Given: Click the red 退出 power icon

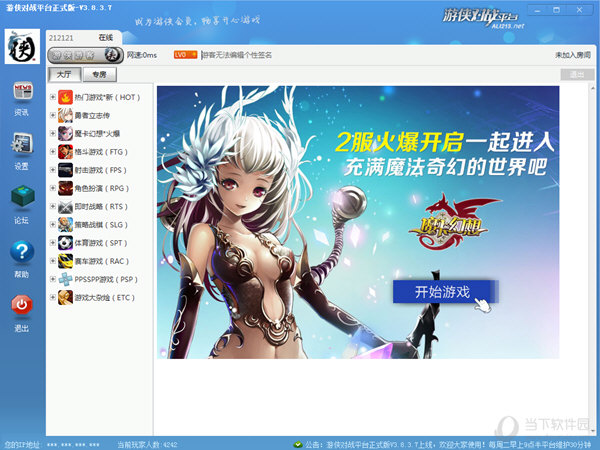Looking at the screenshot, I should [x=22, y=305].
